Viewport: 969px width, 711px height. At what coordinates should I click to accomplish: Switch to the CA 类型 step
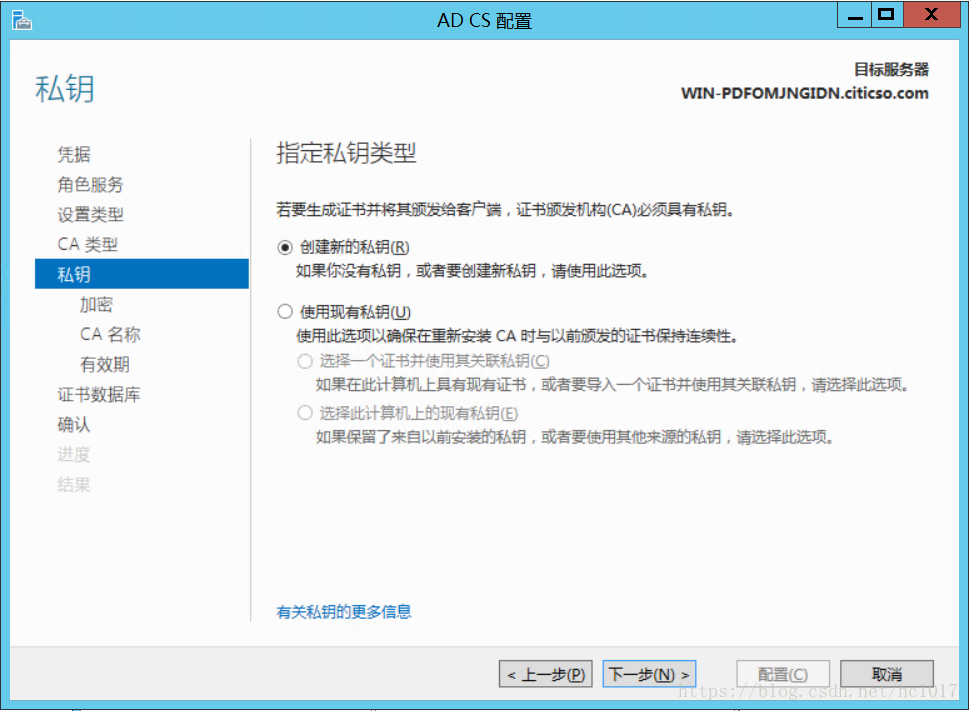point(87,245)
